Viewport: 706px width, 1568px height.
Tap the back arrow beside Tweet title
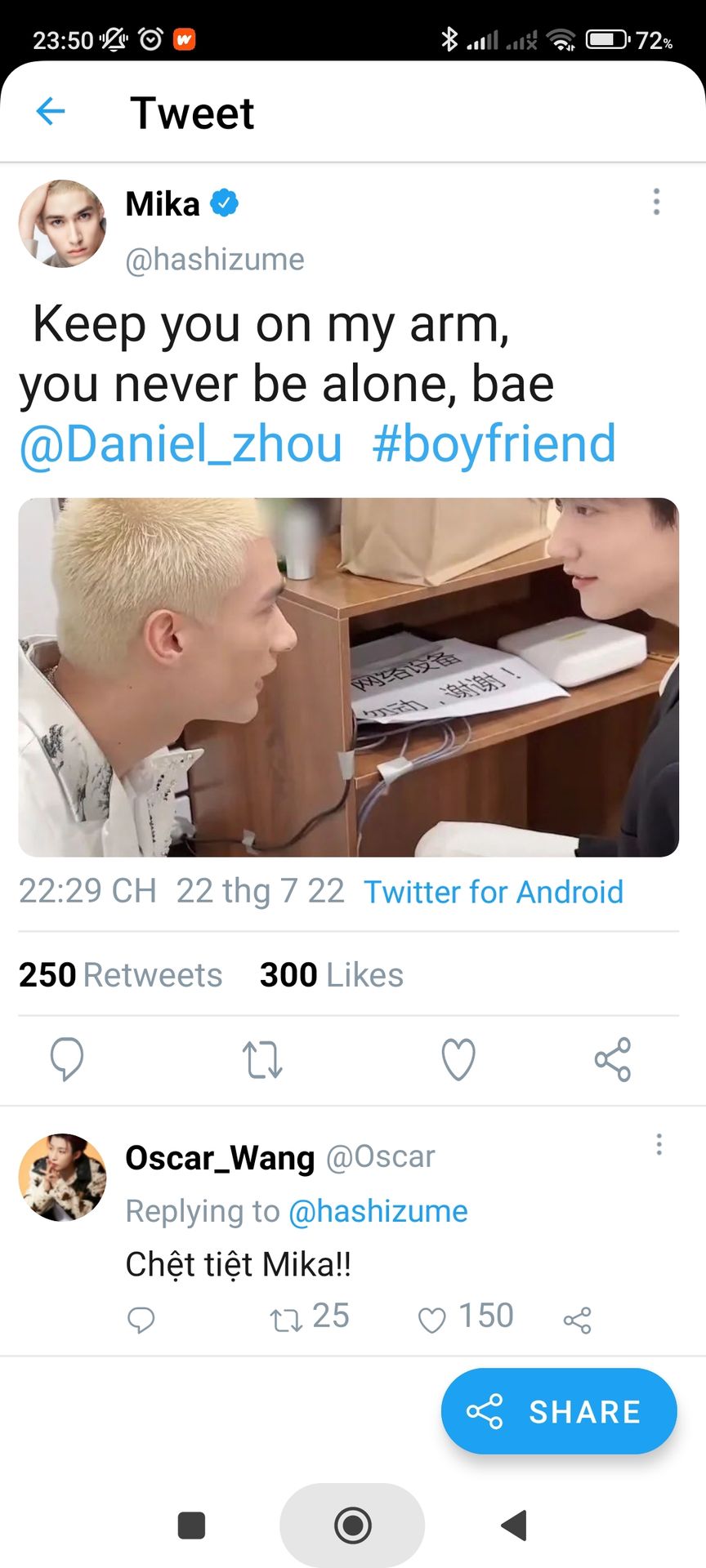point(51,111)
